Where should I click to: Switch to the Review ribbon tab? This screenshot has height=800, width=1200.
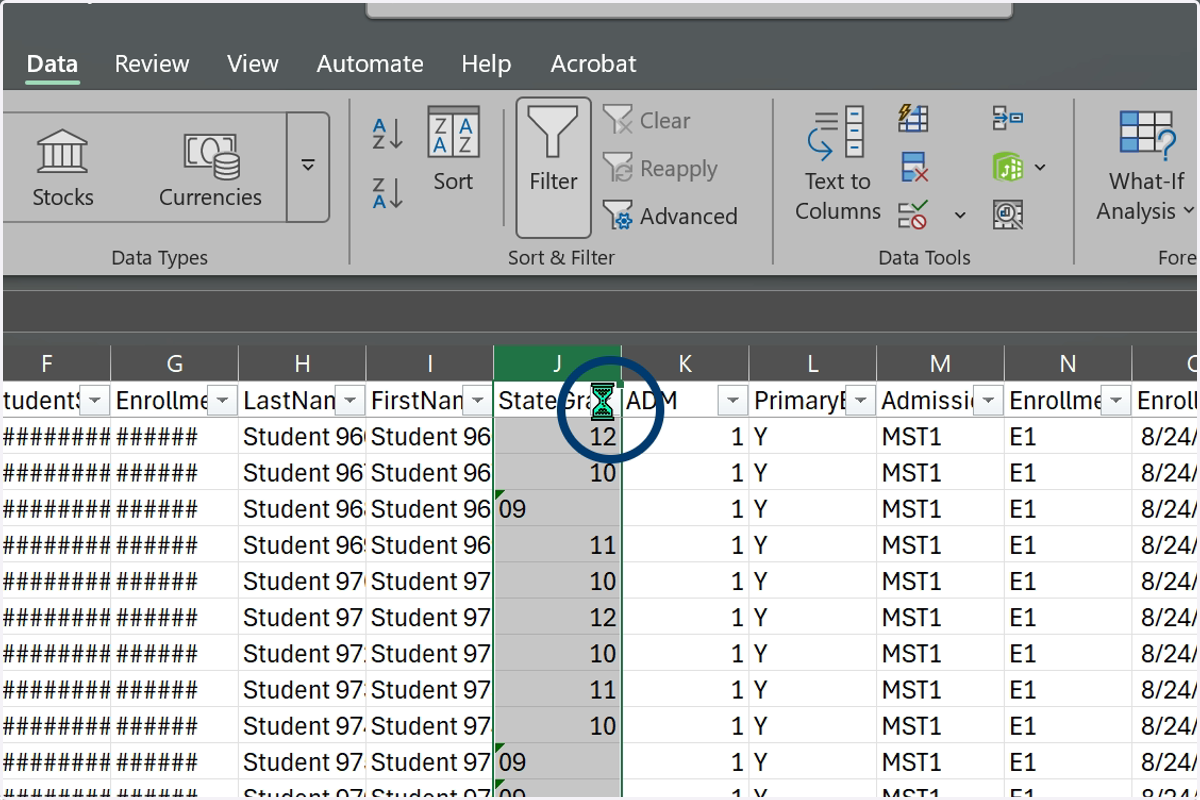point(152,64)
